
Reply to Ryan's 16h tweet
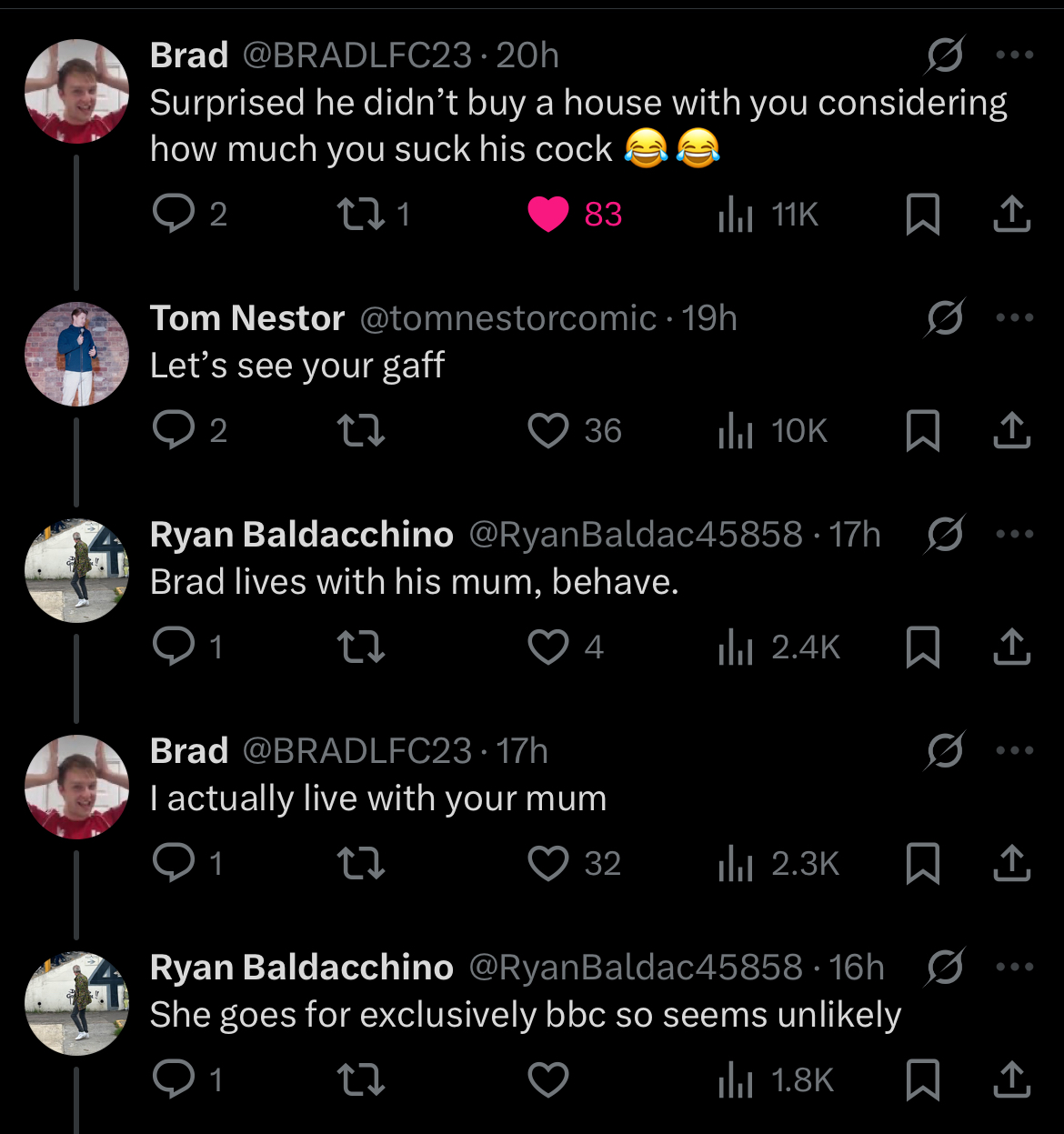174,1079
